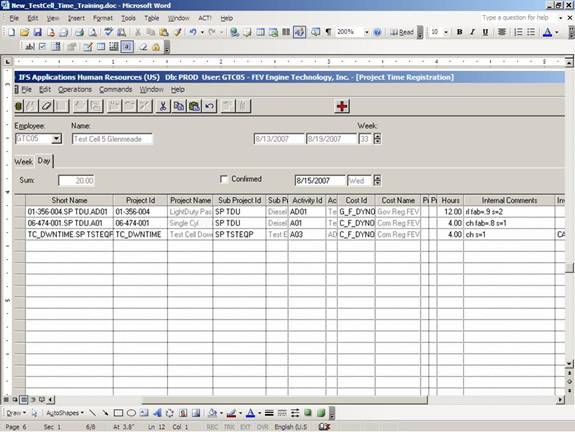Click the 3-D Style icon
Viewport: 575px width, 432px height.
click(321, 413)
